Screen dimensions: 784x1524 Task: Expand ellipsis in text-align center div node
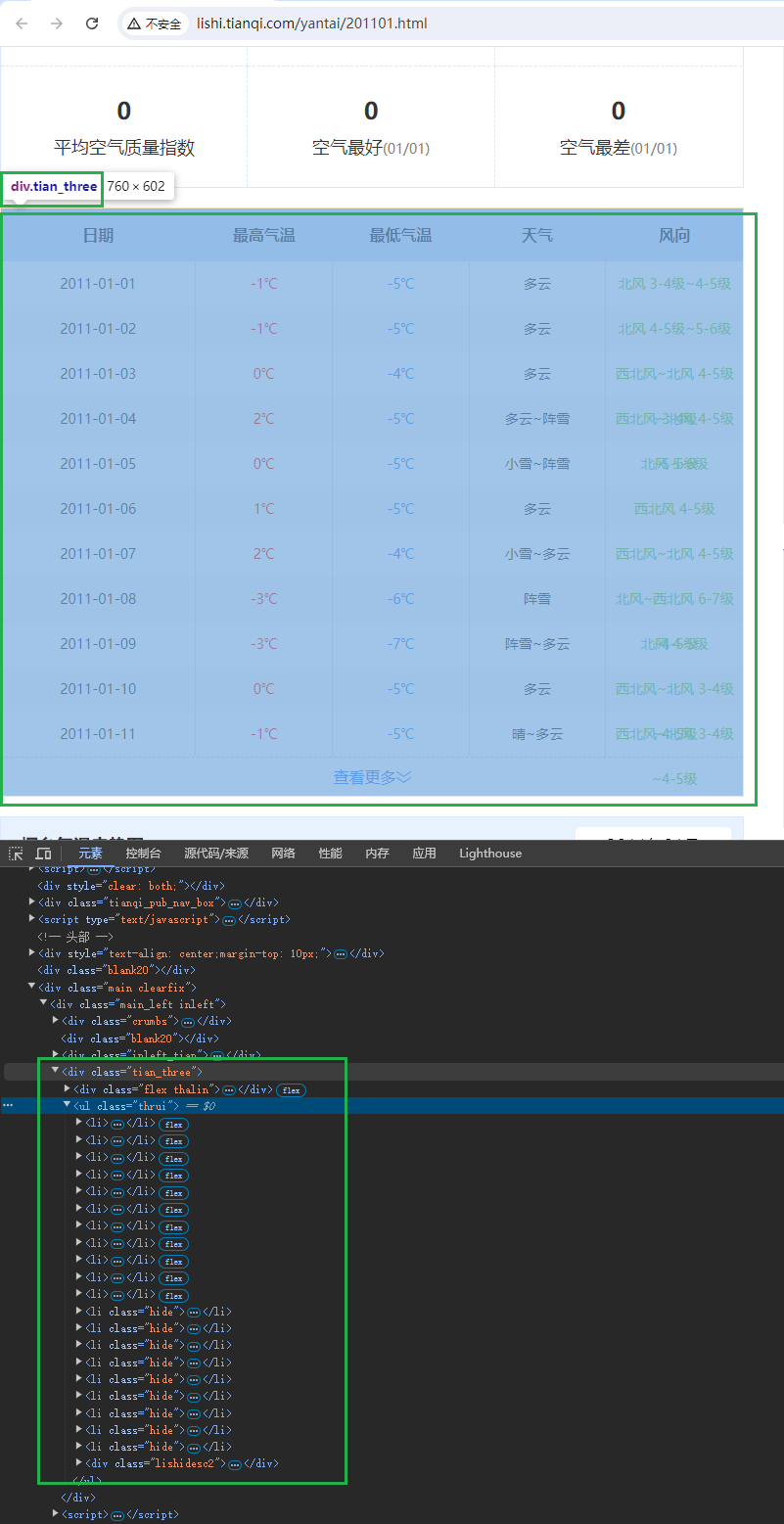341,953
